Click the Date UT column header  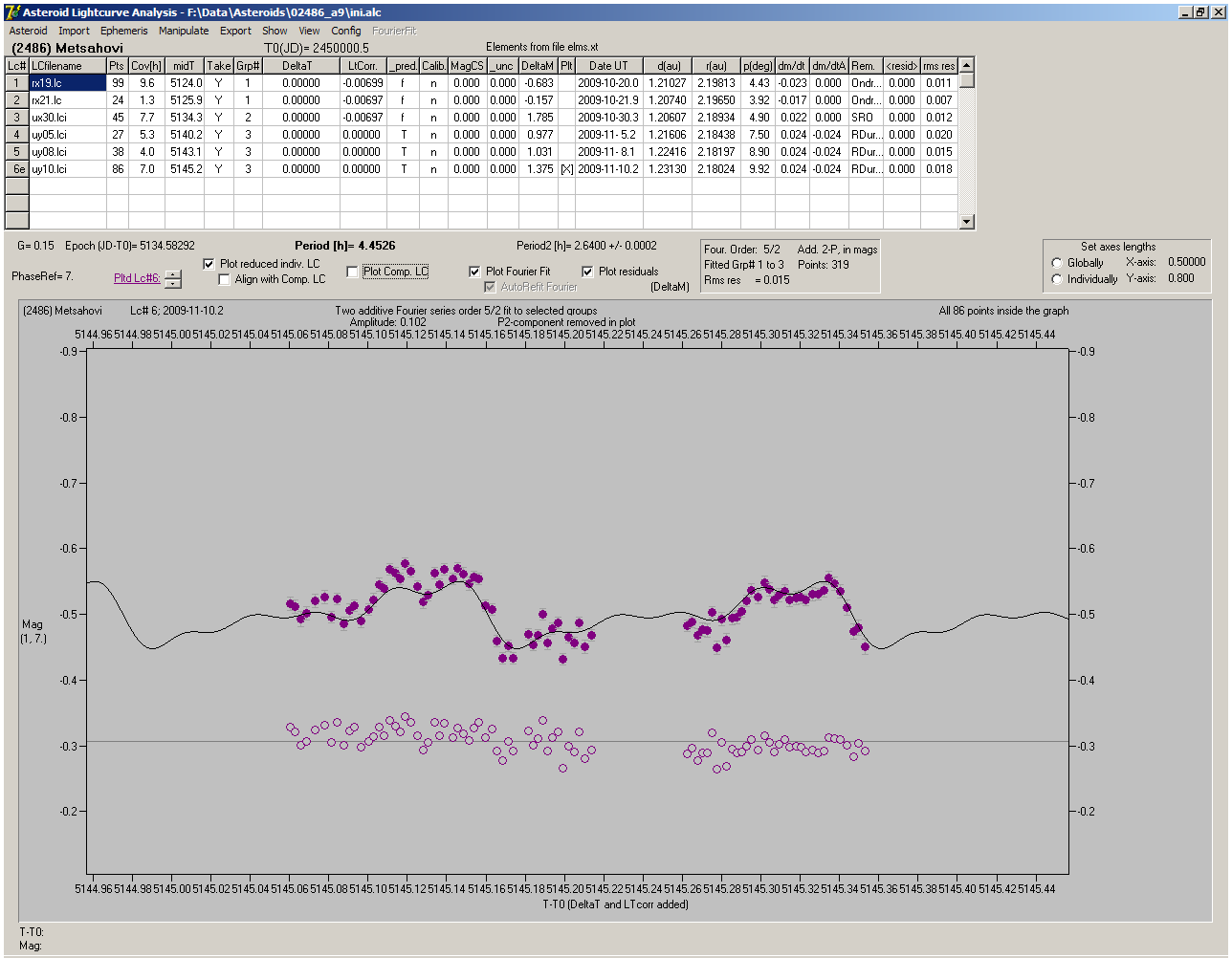pos(608,66)
